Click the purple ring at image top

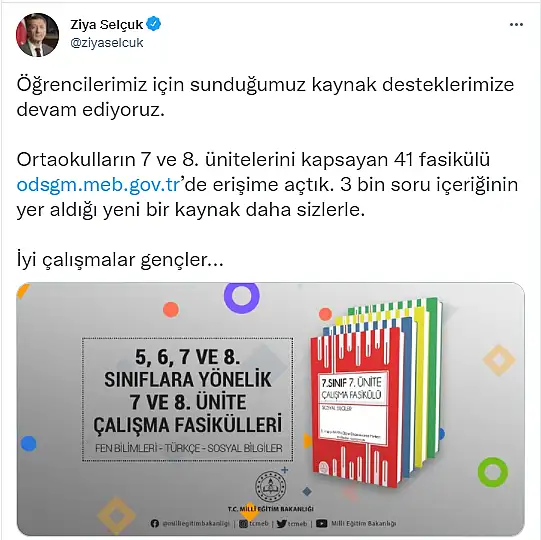pos(242,296)
